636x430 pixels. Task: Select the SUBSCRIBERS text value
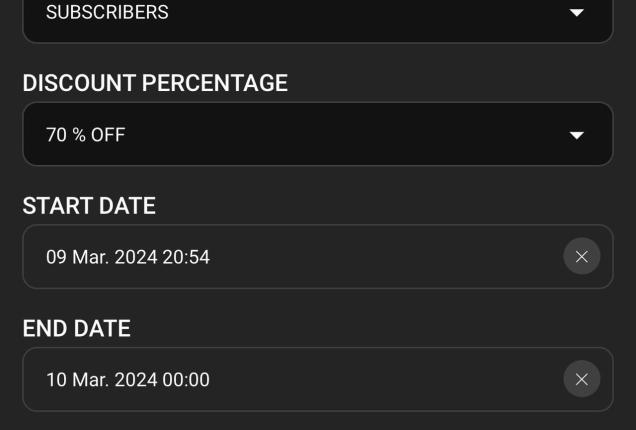pos(107,13)
